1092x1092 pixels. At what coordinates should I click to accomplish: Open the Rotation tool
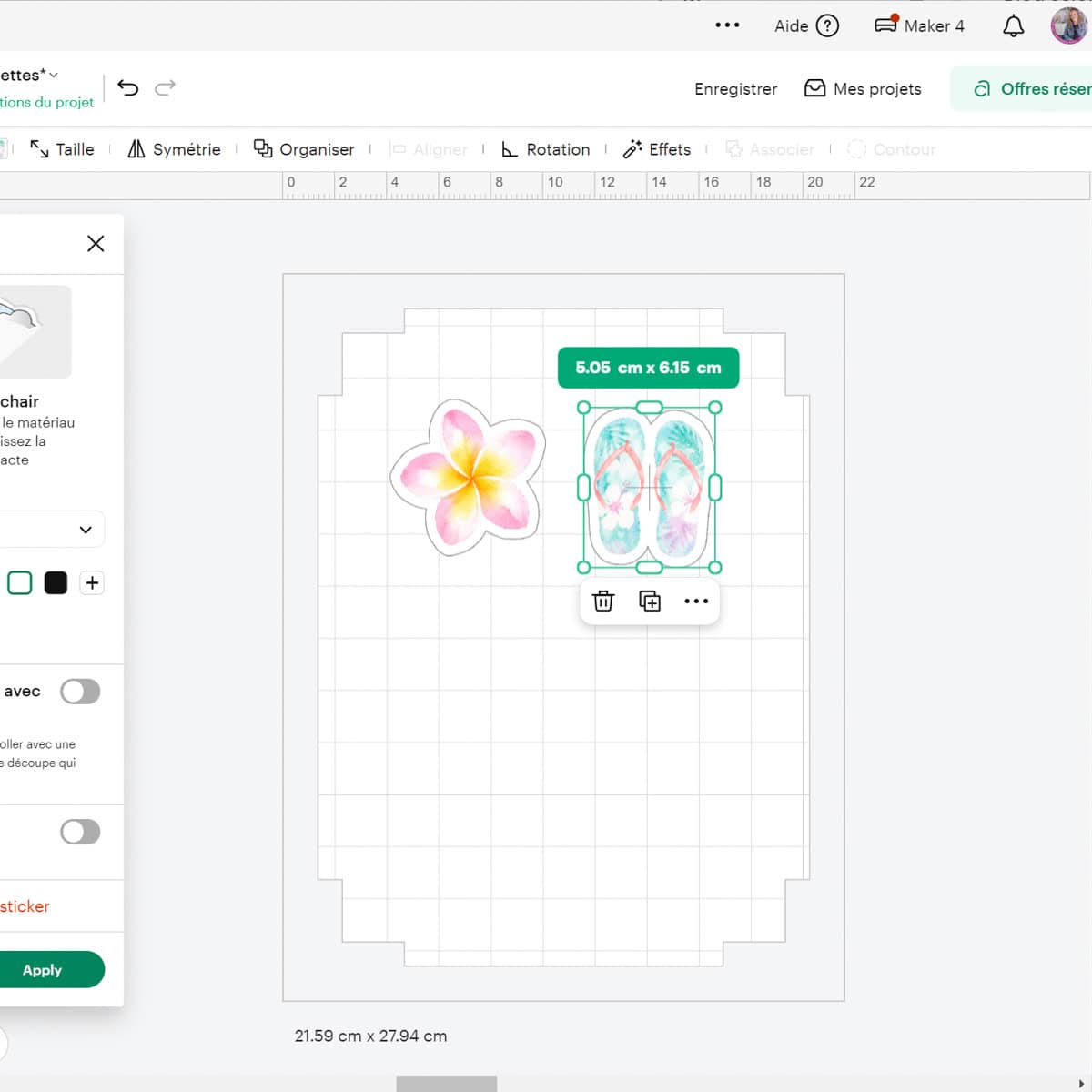coord(545,148)
